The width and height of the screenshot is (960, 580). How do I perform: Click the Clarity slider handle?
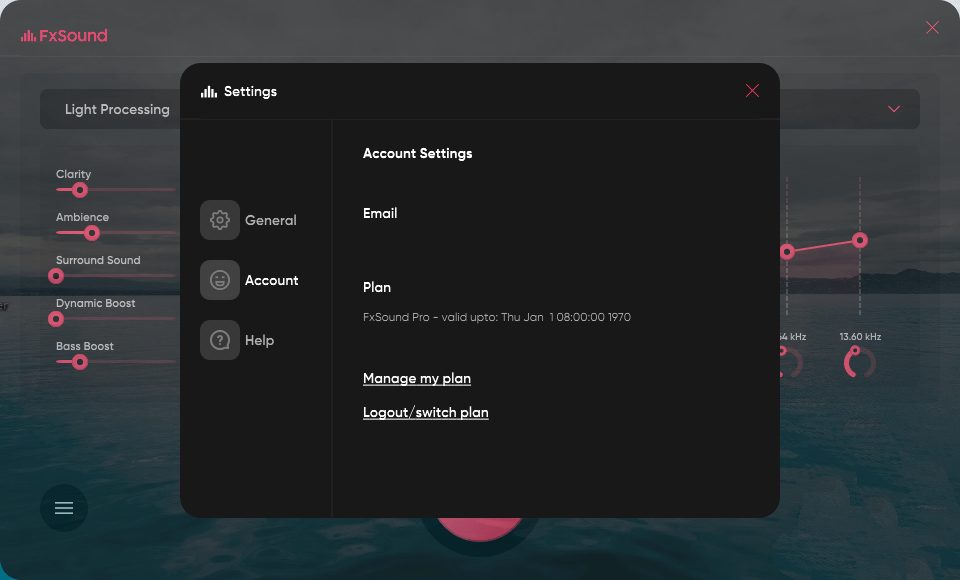pos(80,190)
